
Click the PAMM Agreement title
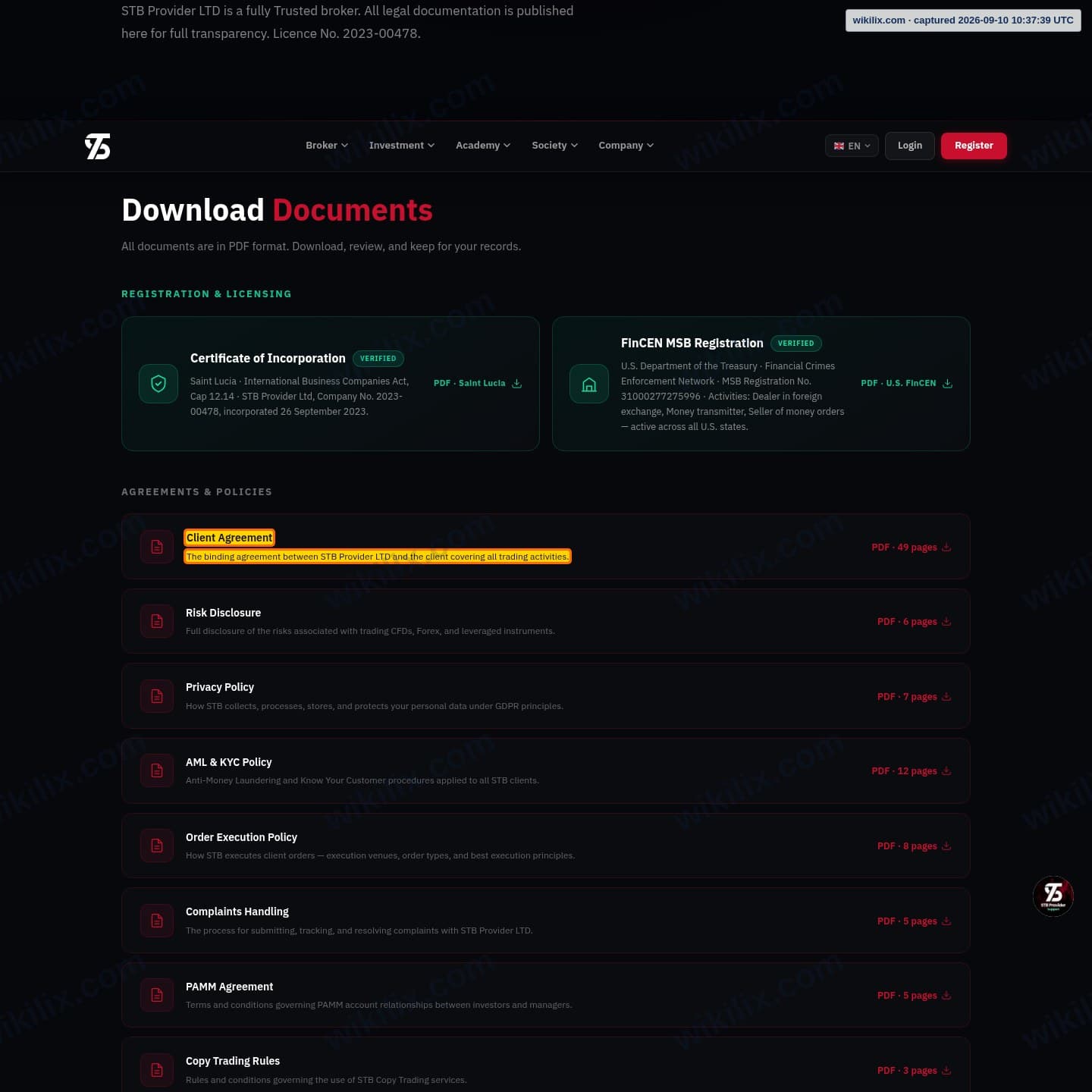coord(229,987)
